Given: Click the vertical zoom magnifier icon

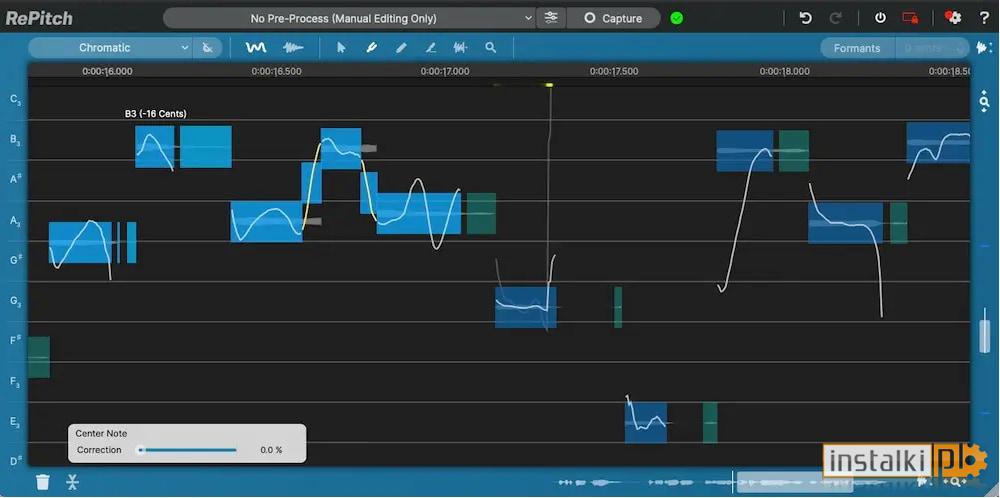Looking at the screenshot, I should click(x=985, y=102).
